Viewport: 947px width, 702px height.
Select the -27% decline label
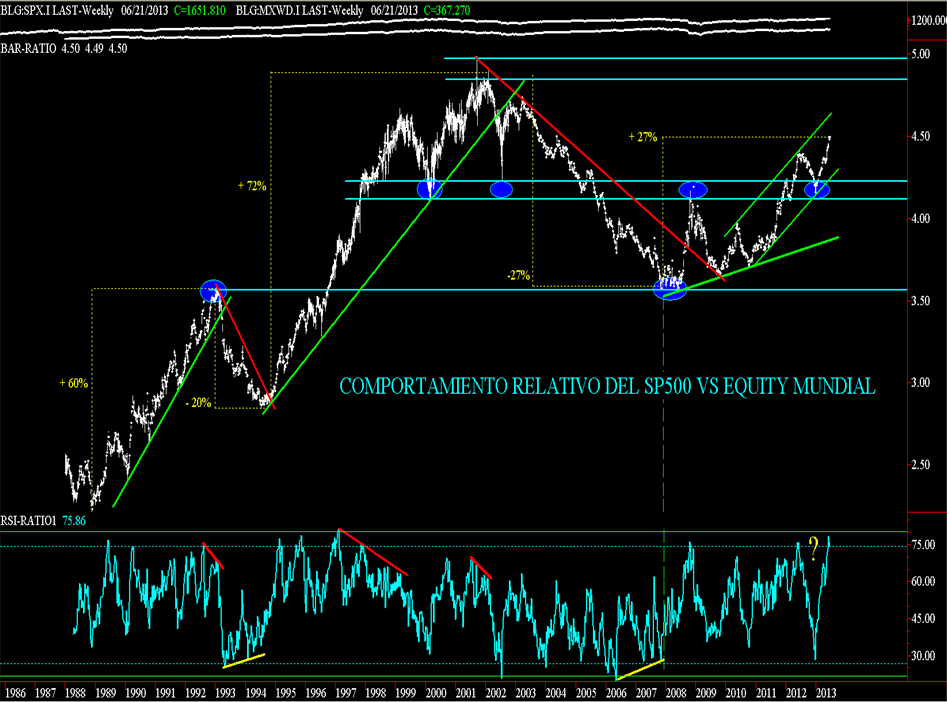coord(517,275)
